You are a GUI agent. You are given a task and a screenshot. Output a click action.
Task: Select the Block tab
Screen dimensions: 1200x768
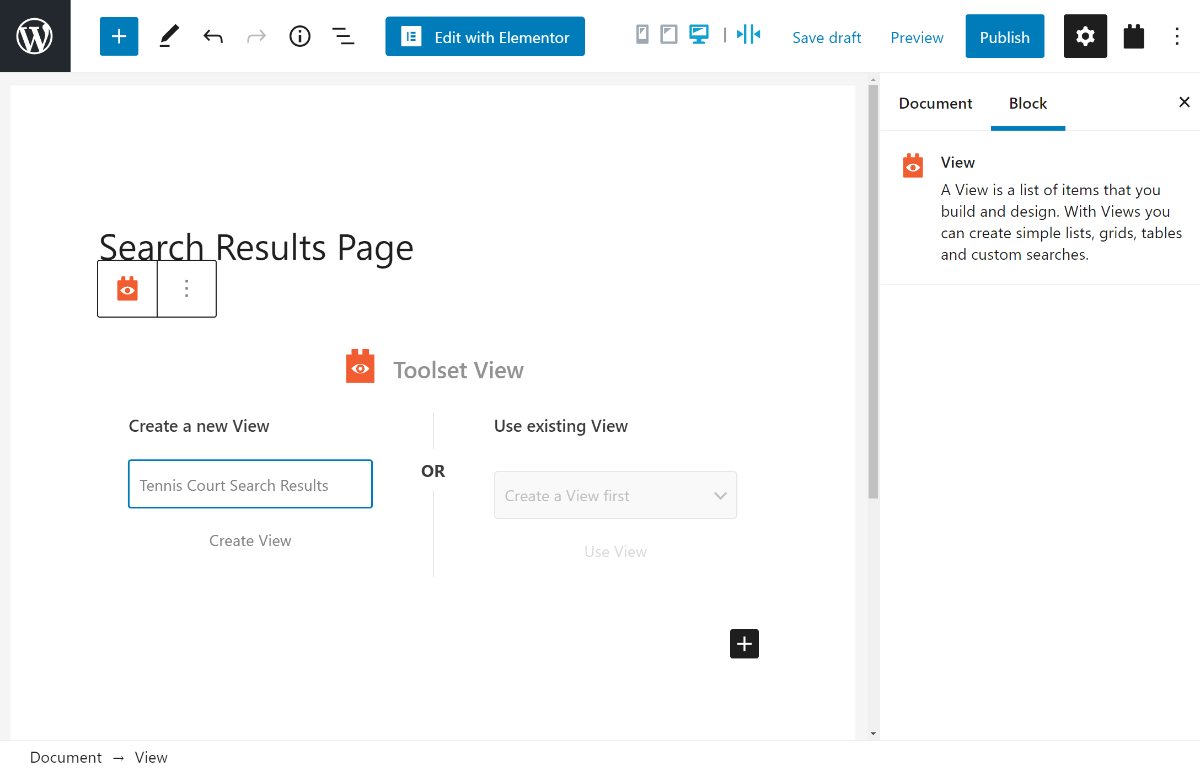[1028, 103]
